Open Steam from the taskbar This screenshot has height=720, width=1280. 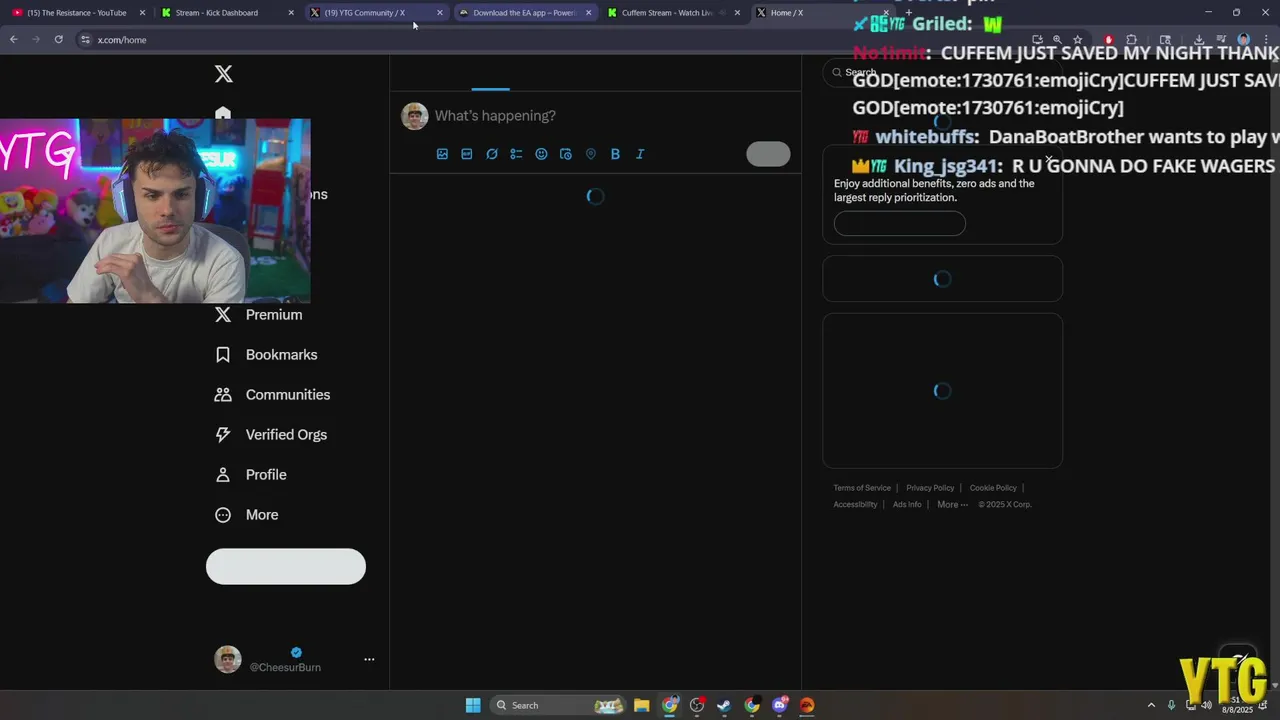724,705
